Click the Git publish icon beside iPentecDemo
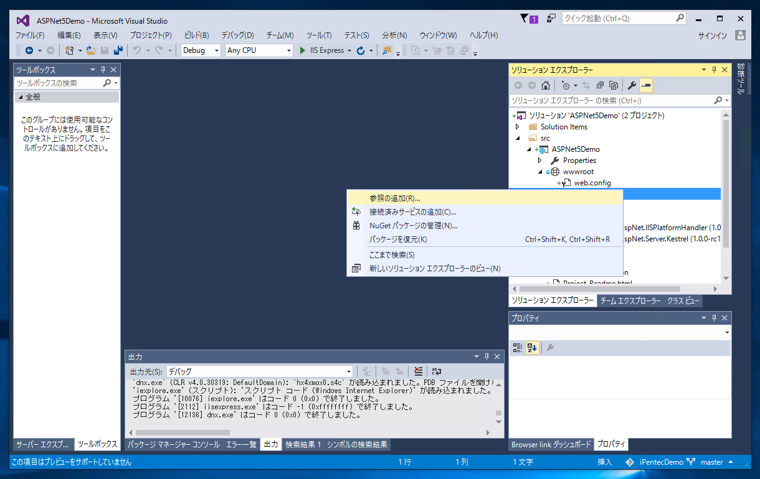The image size is (760, 479). pyautogui.click(x=629, y=462)
